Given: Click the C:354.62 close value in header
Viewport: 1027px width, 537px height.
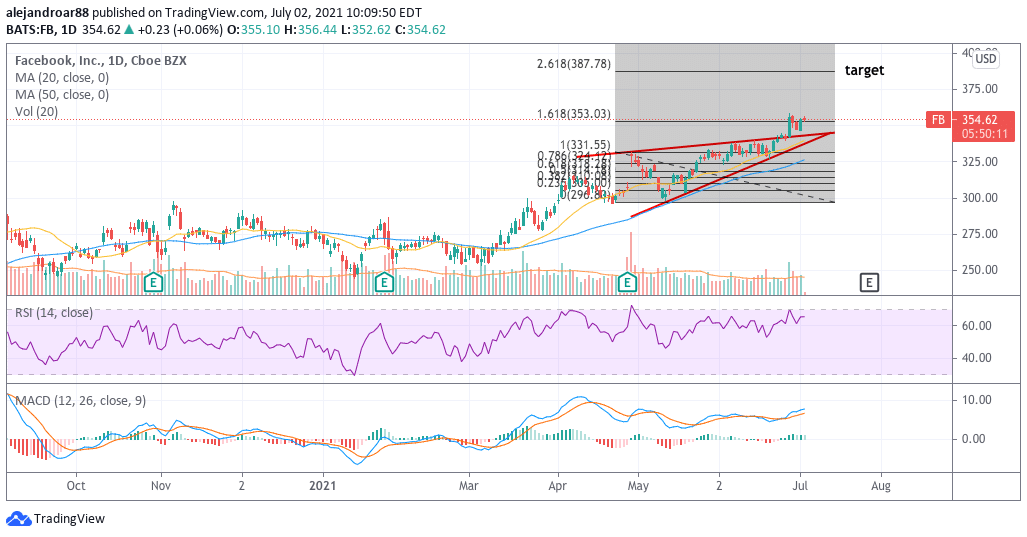Looking at the screenshot, I should pyautogui.click(x=420, y=29).
